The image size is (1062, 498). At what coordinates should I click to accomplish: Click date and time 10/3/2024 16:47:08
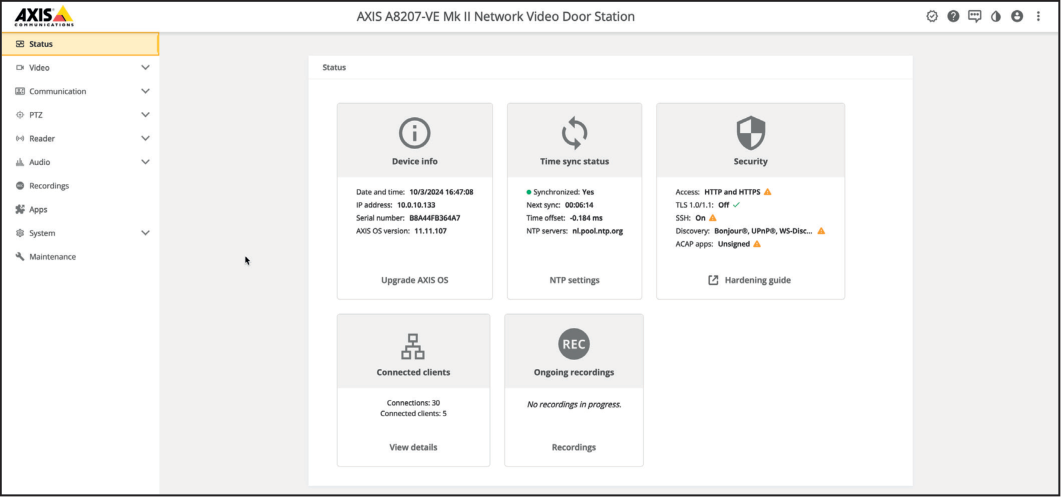click(441, 192)
